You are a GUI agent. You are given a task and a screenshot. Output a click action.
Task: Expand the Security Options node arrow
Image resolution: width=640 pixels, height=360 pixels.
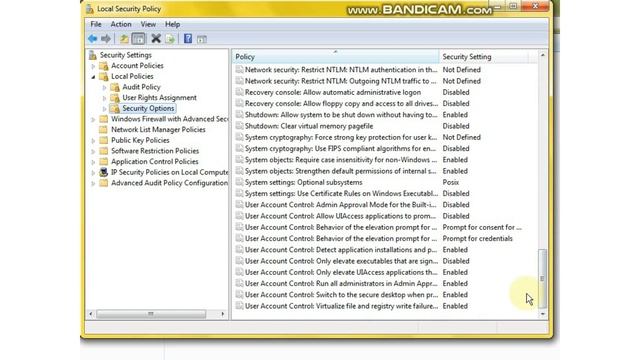(x=104, y=109)
